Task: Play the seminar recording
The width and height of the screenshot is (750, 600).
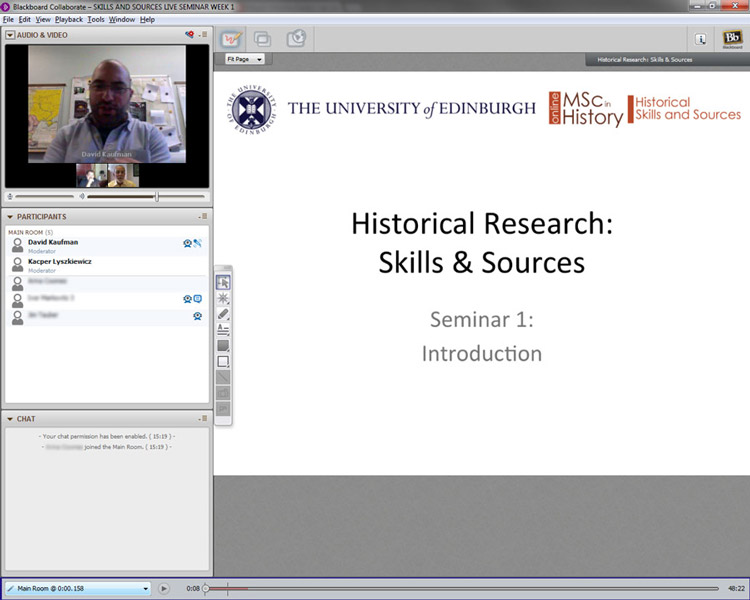Action: coord(164,588)
